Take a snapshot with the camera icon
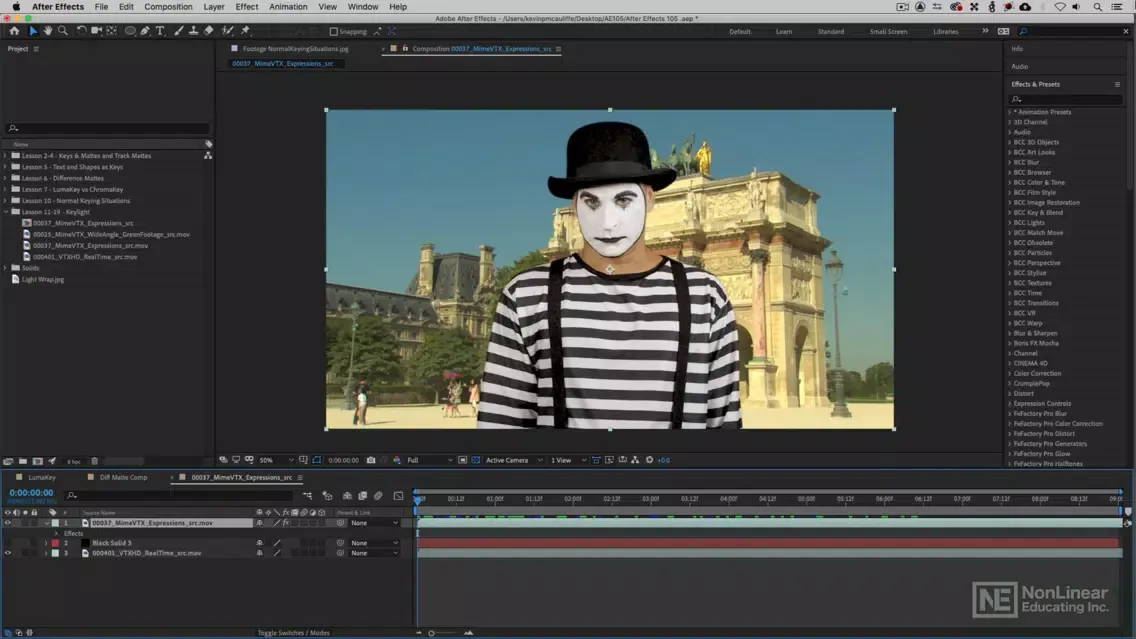 pos(371,460)
